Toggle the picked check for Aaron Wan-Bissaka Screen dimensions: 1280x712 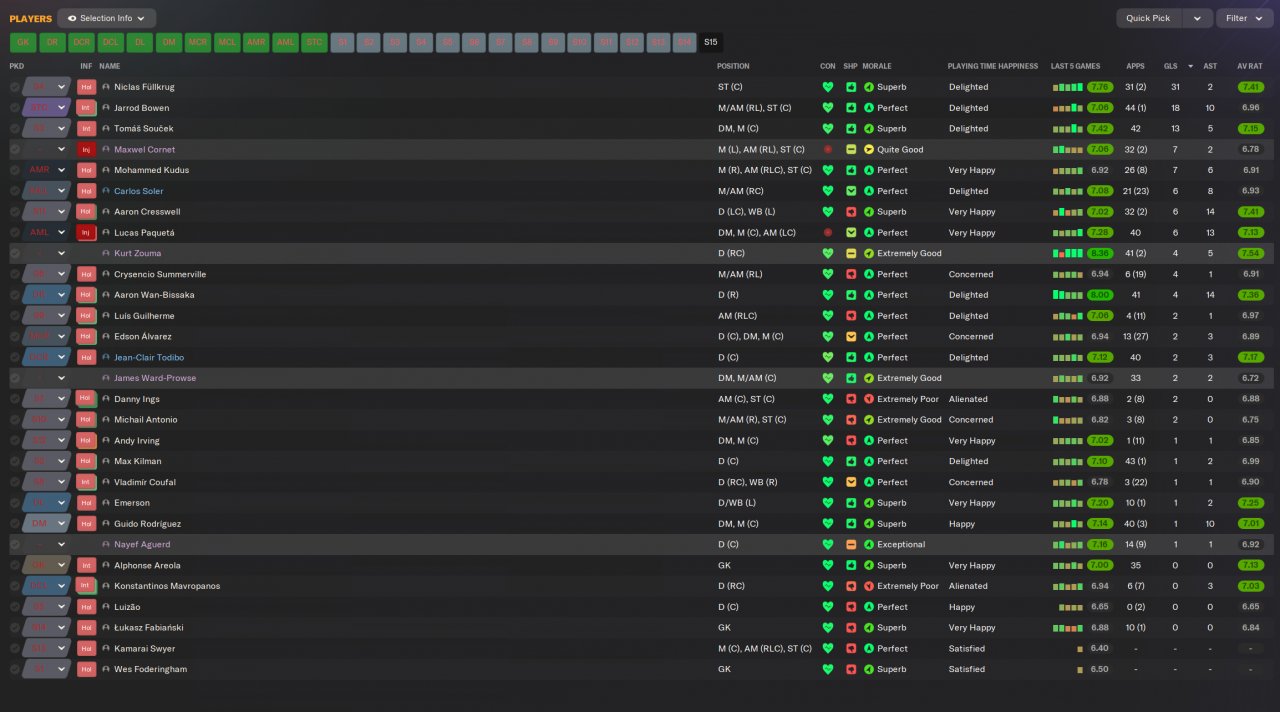click(x=15, y=295)
